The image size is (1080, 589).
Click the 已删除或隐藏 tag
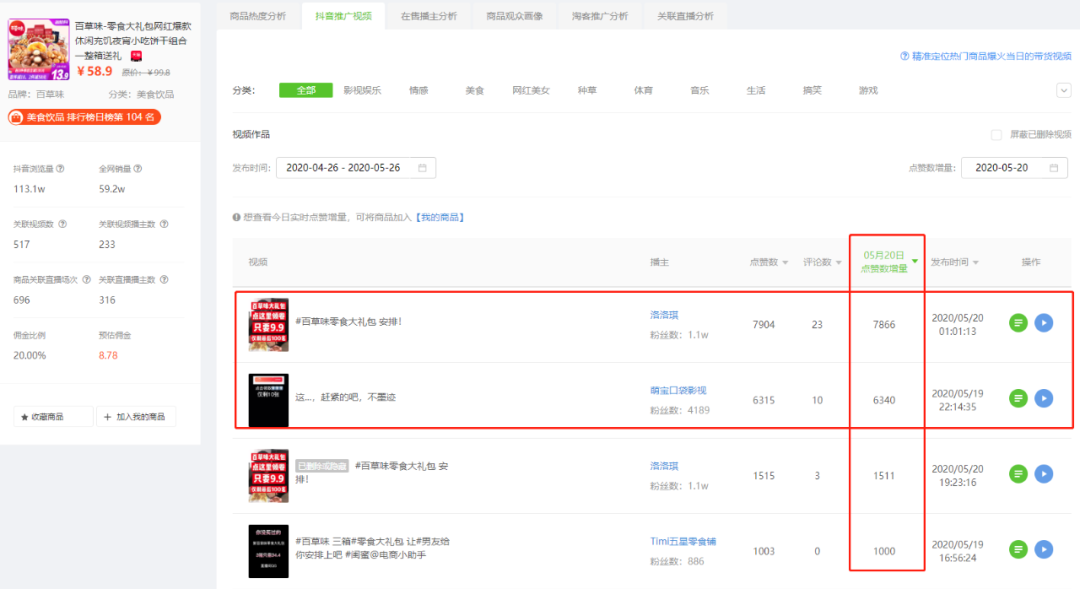(322, 466)
